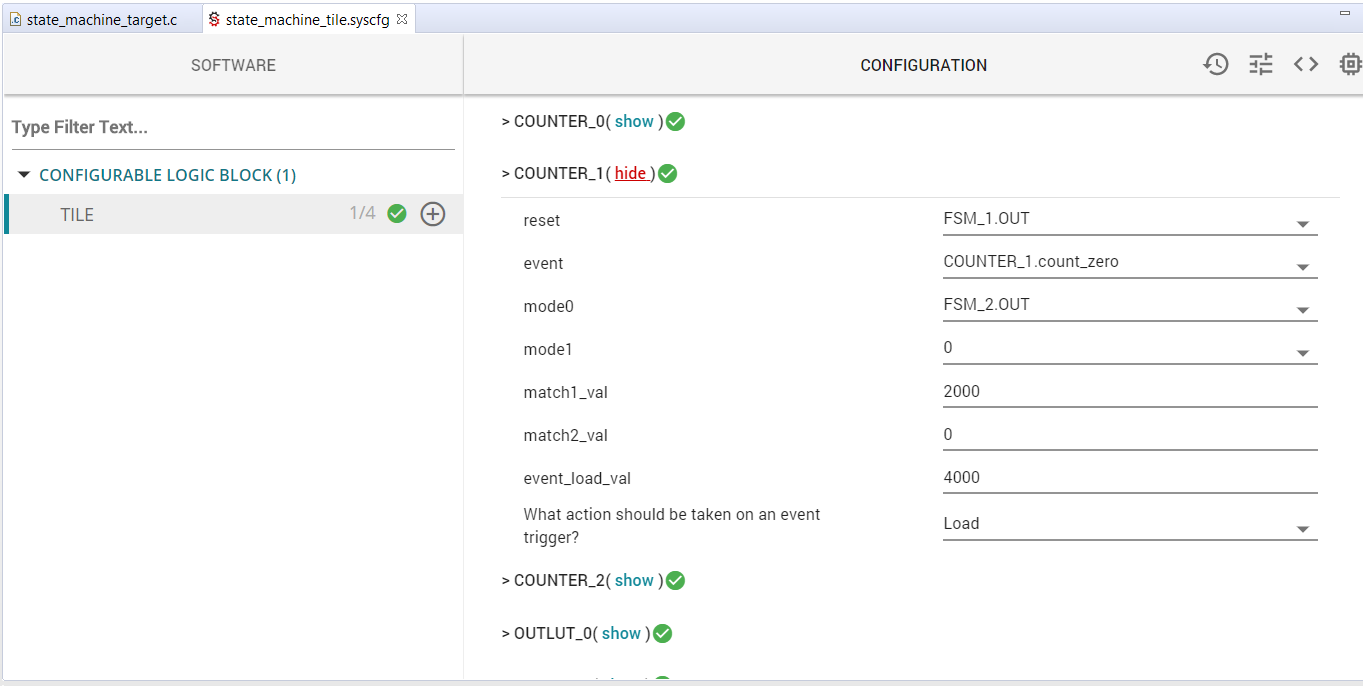Click the match1_val field containing 2000
The image size is (1363, 686).
[x=1129, y=392]
